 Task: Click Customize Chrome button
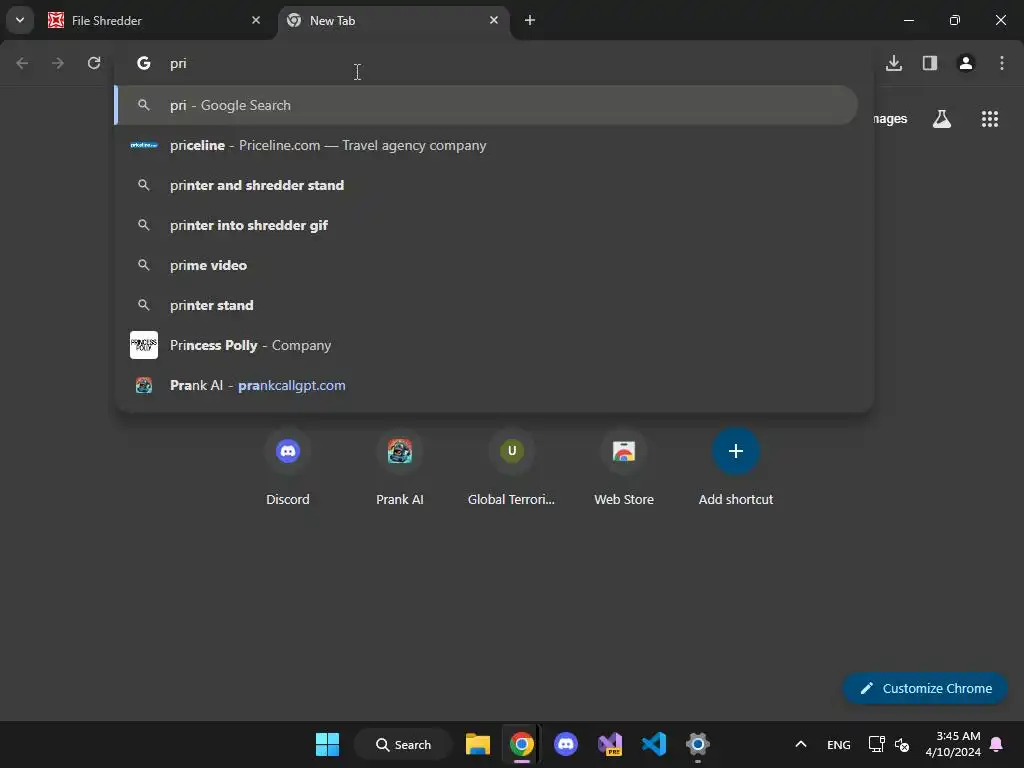[925, 688]
